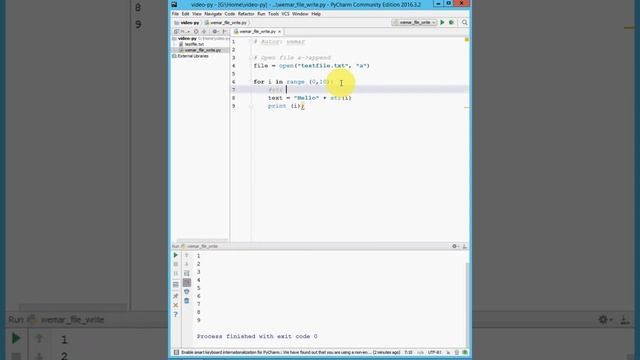Click the caret position indicator in the status bar
The width and height of the screenshot is (640, 360).
408,352
